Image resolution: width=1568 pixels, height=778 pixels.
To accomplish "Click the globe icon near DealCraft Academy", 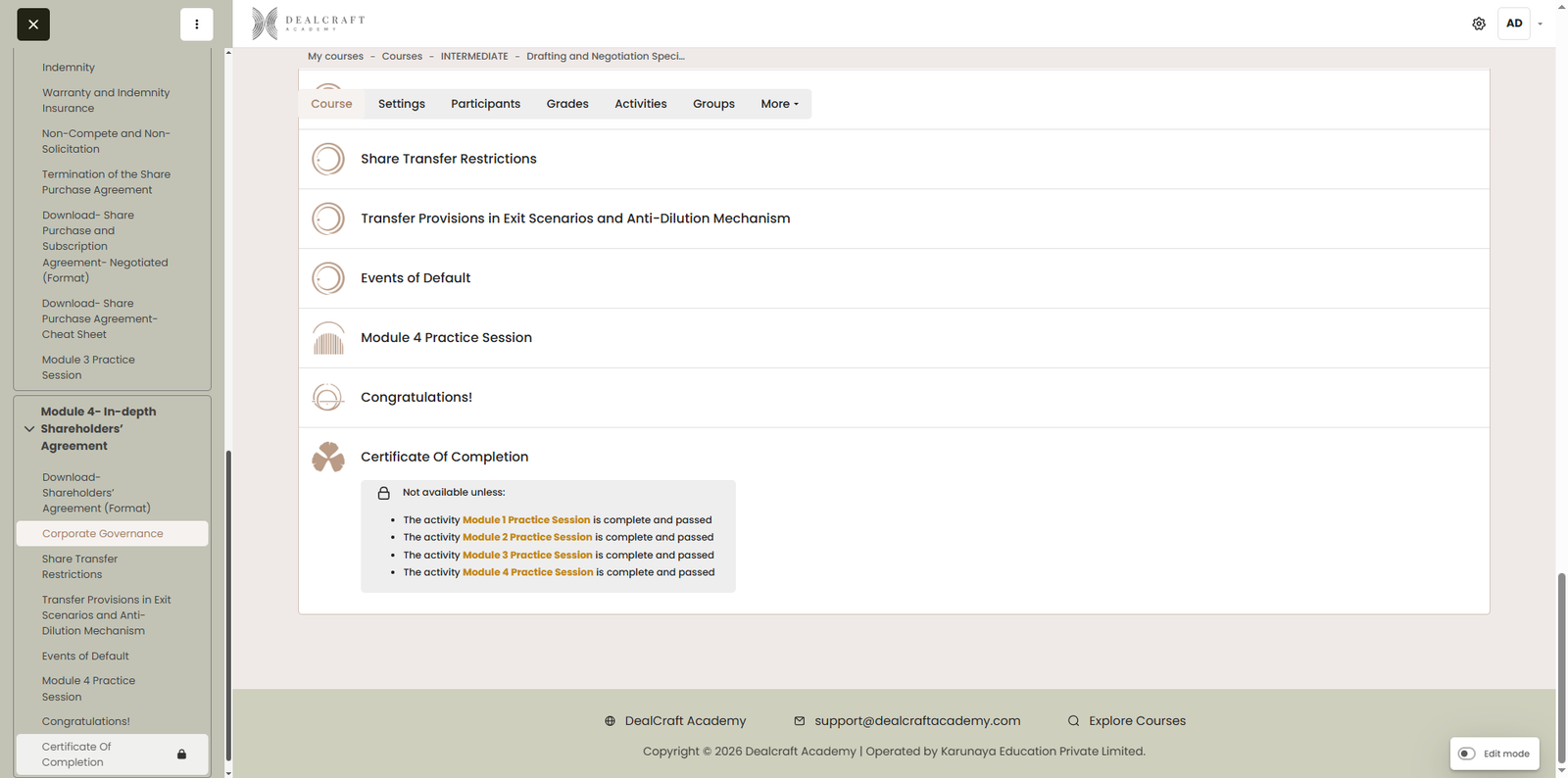I will [610, 721].
